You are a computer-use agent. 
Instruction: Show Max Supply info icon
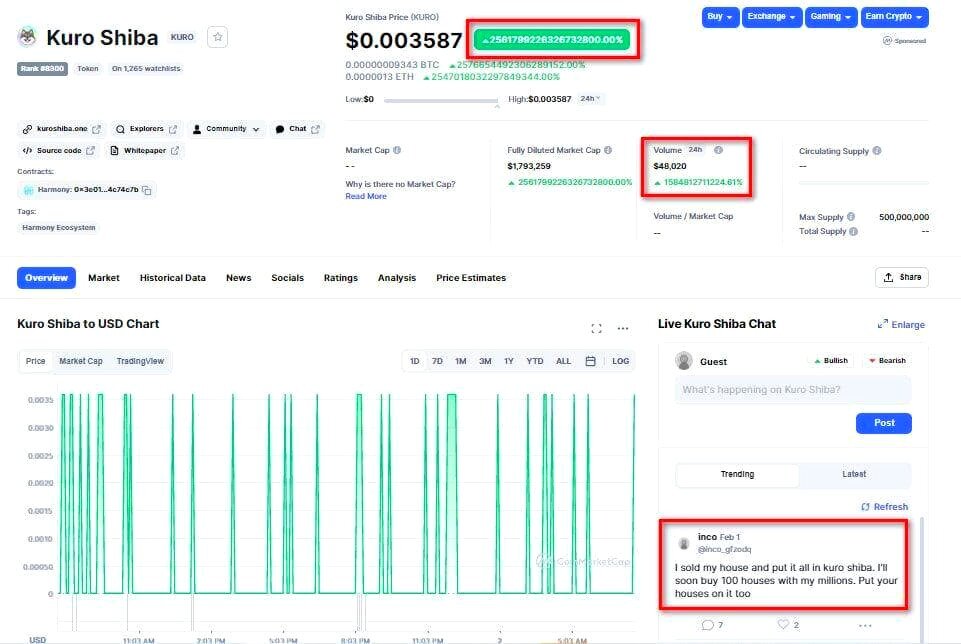tap(851, 217)
